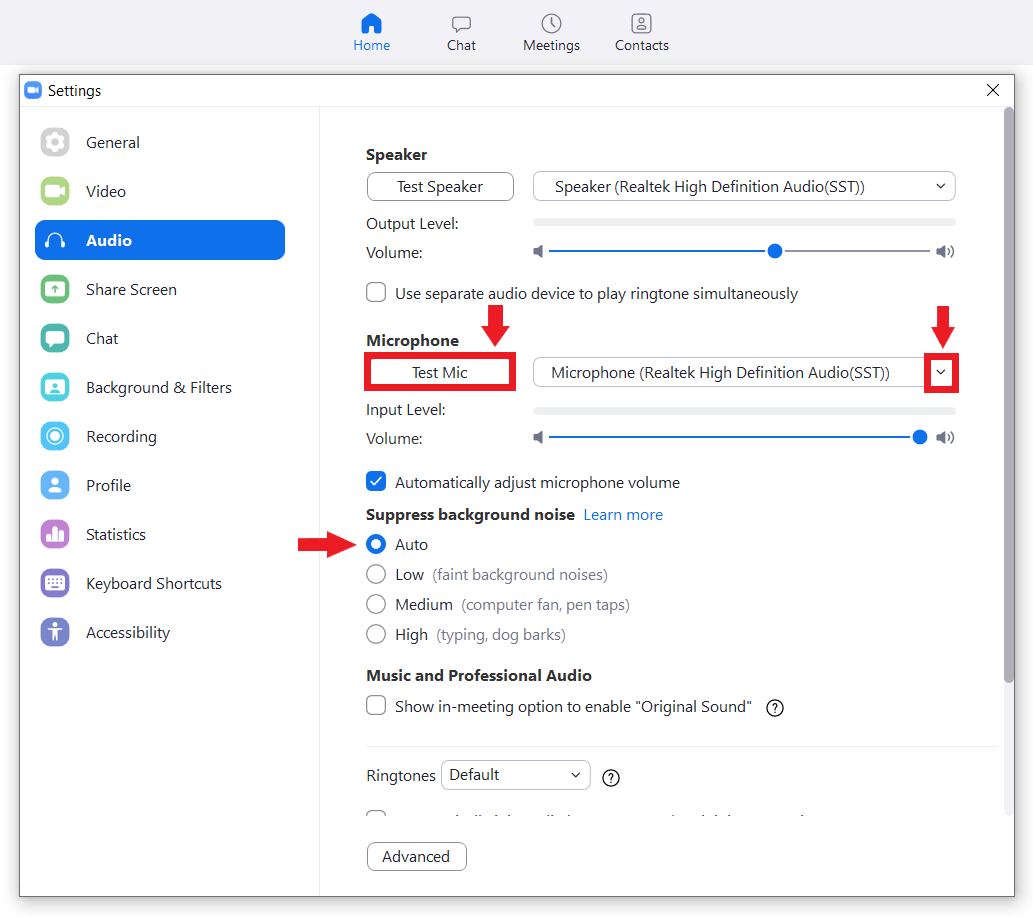Viewport: 1033px width, 917px height.
Task: Click the Learn more link
Action: tap(623, 514)
